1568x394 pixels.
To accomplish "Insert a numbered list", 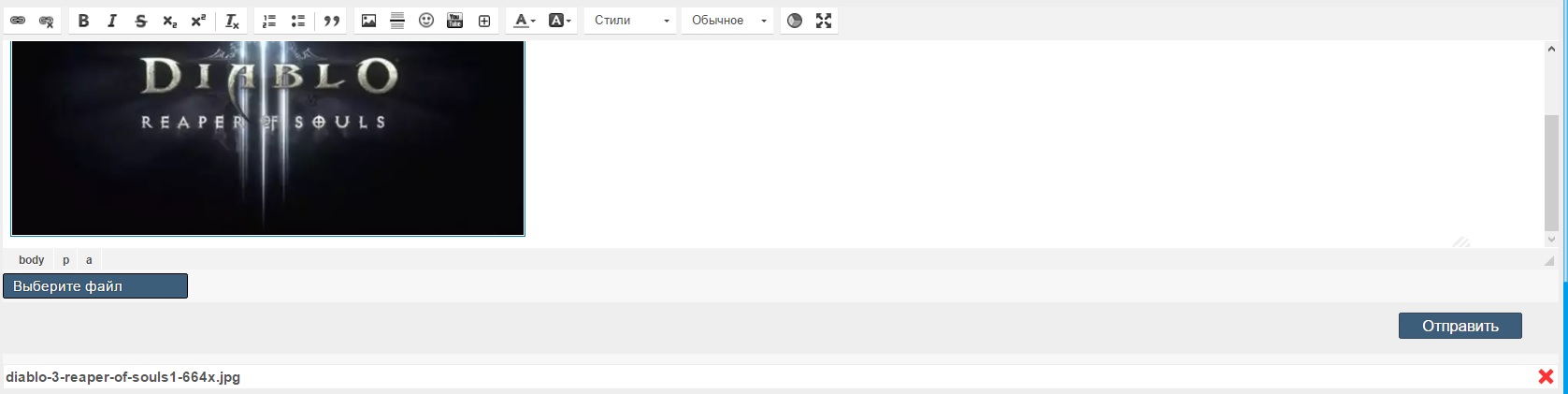I will (269, 21).
